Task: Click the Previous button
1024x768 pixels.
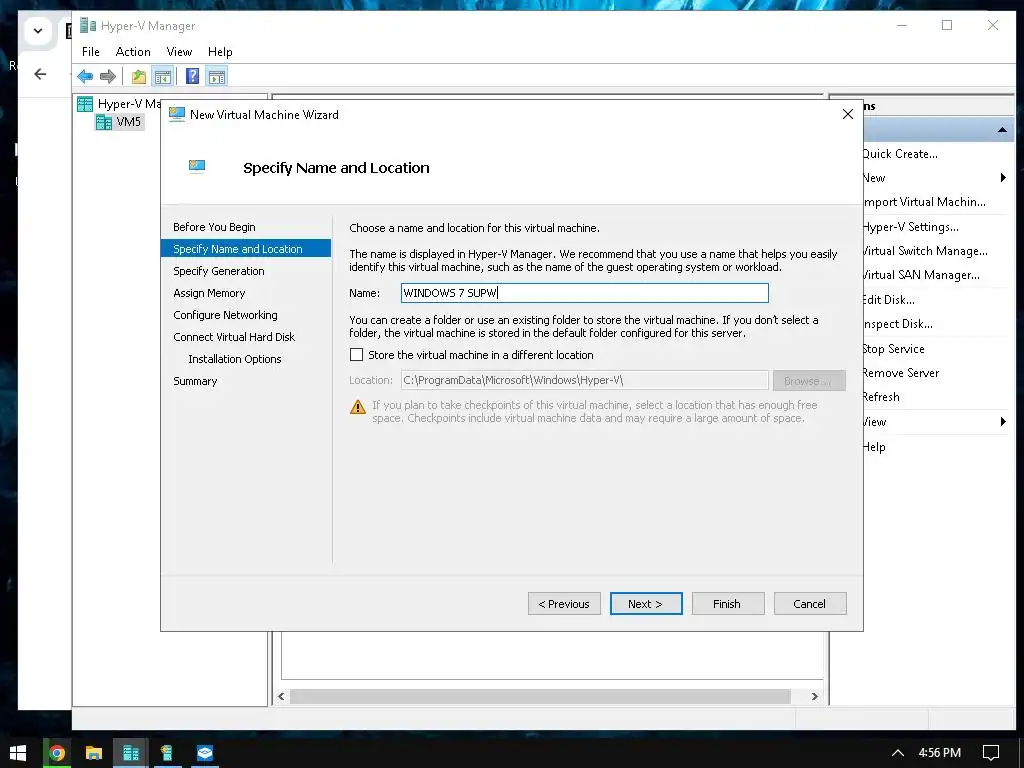Action: click(564, 604)
